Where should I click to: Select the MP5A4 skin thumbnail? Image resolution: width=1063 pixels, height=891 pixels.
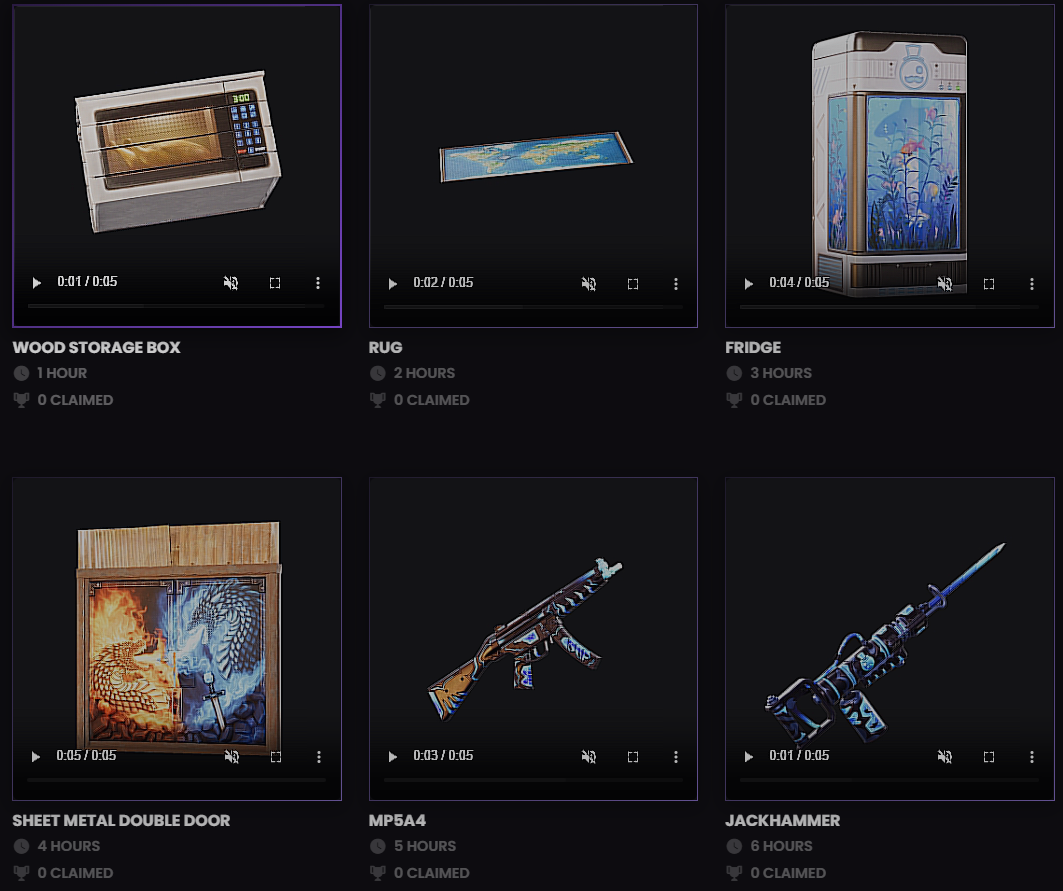(x=533, y=637)
